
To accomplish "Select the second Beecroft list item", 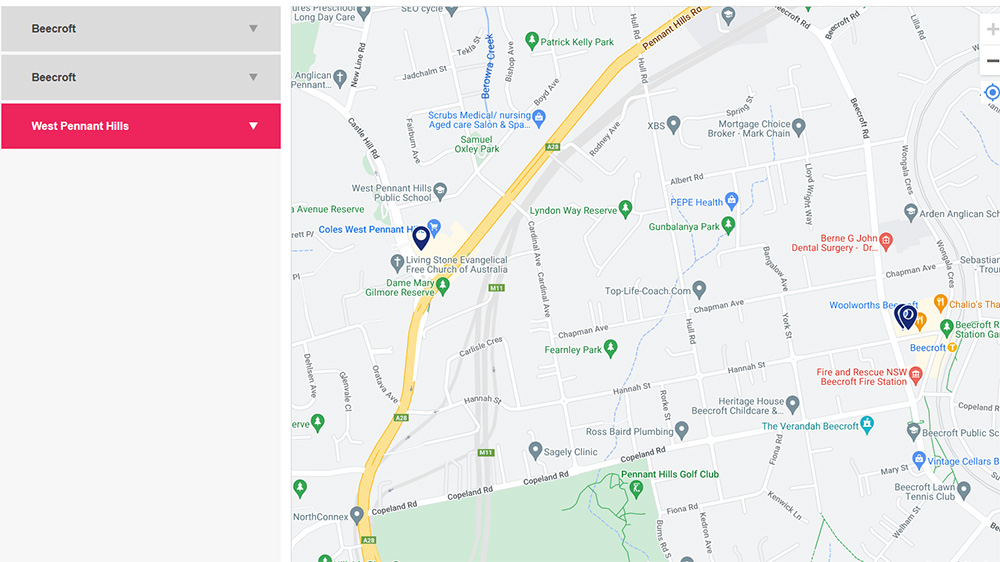I will pos(141,77).
